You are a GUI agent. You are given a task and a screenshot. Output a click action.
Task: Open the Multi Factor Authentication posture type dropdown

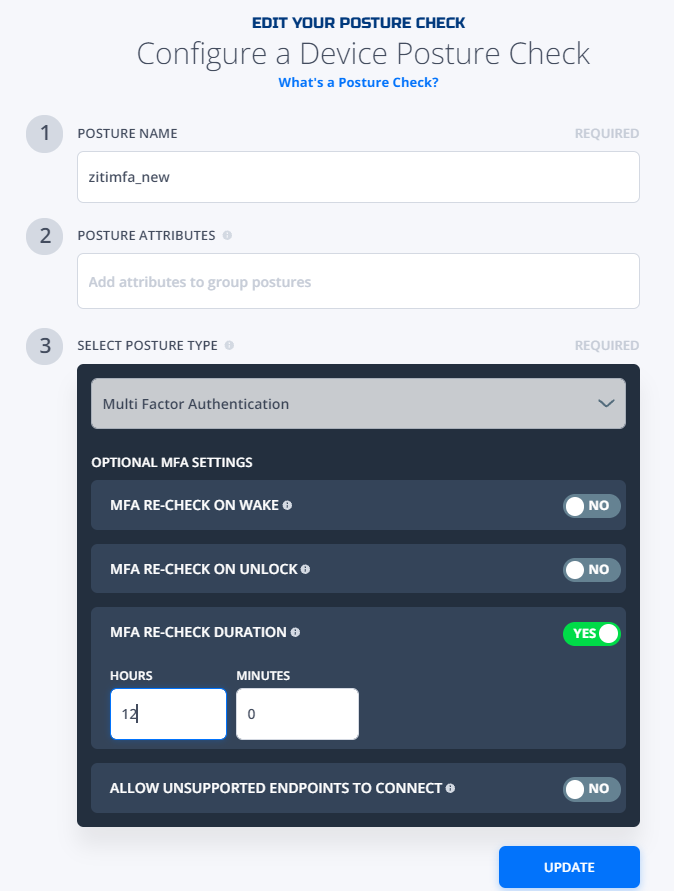pyautogui.click(x=358, y=403)
